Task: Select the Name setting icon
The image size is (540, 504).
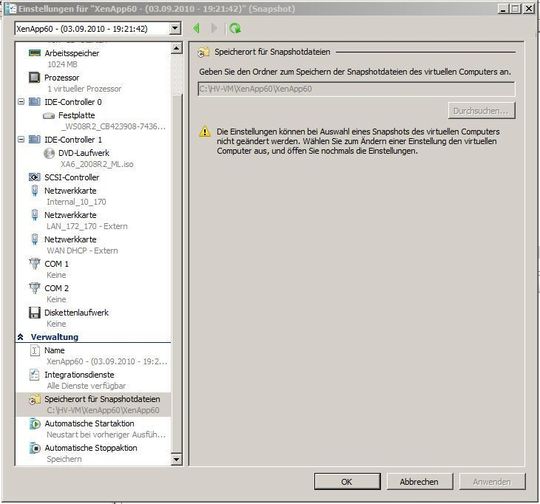Action: tap(34, 351)
